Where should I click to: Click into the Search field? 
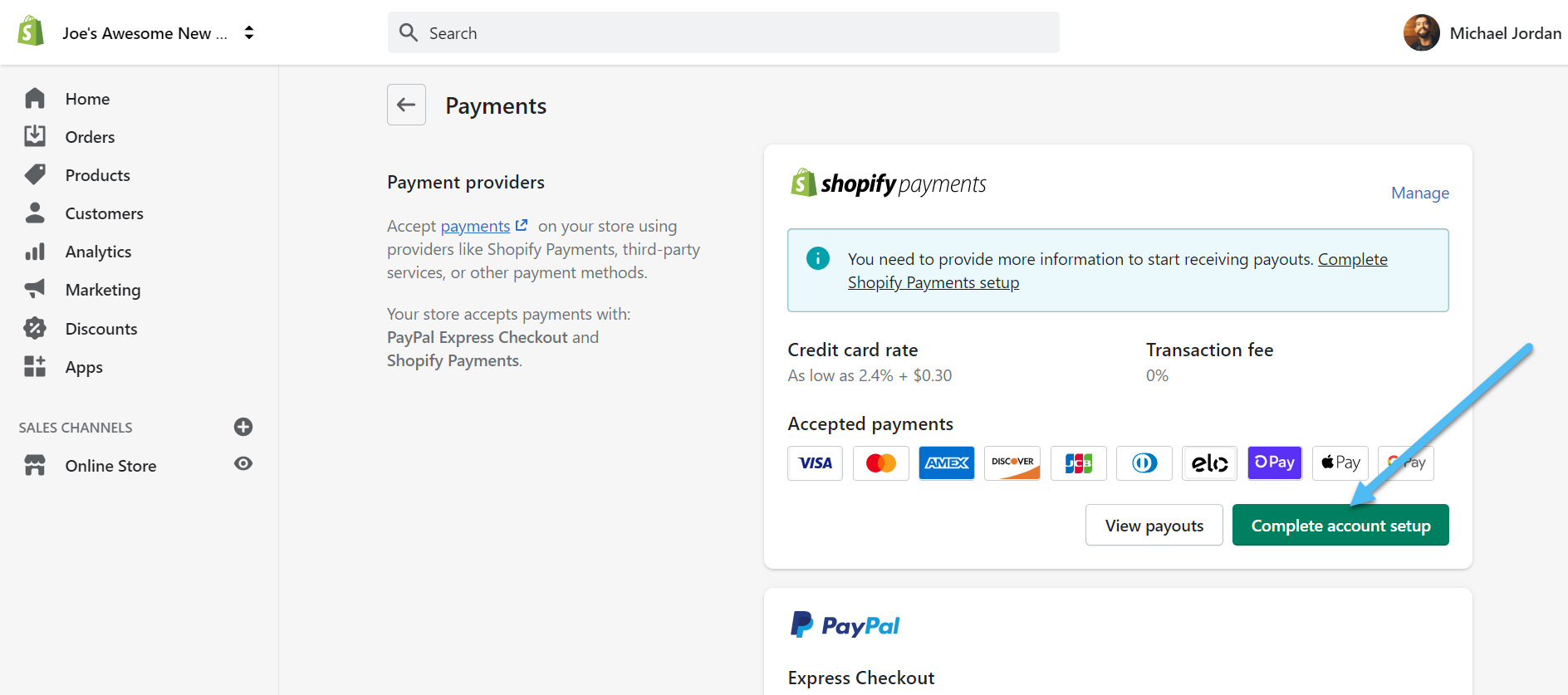click(723, 33)
